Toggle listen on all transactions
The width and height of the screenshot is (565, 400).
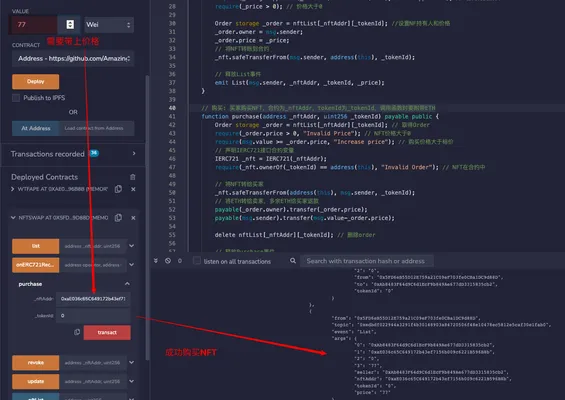[x=197, y=261]
